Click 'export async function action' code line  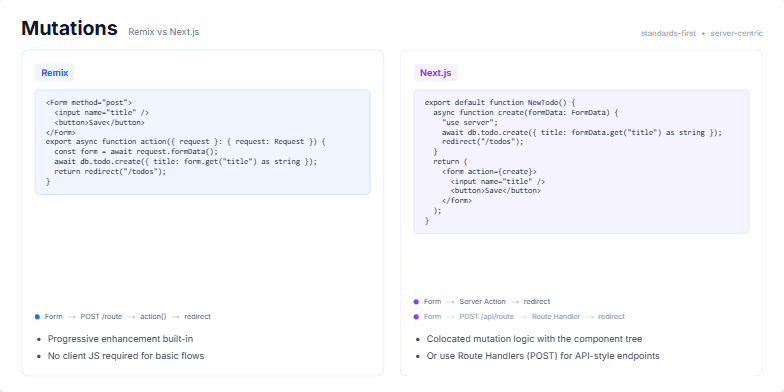pos(186,142)
